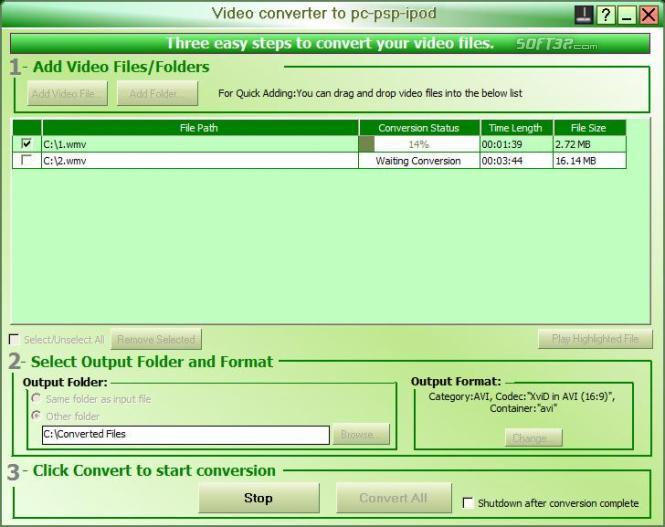Click the Time Length column header
Image resolution: width=665 pixels, height=527 pixels.
pyautogui.click(x=515, y=128)
